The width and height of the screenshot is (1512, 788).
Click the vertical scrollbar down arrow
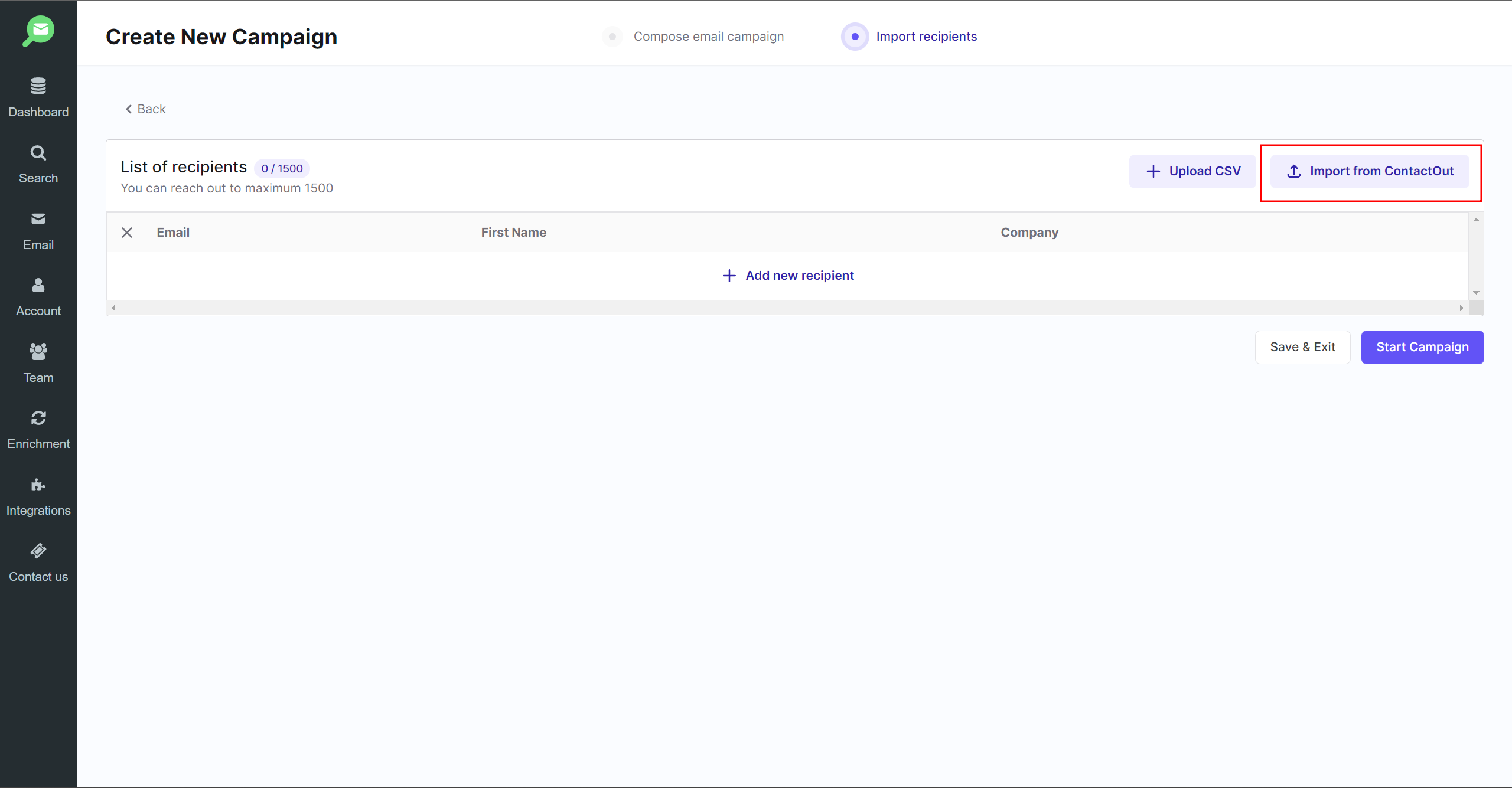coord(1475,293)
